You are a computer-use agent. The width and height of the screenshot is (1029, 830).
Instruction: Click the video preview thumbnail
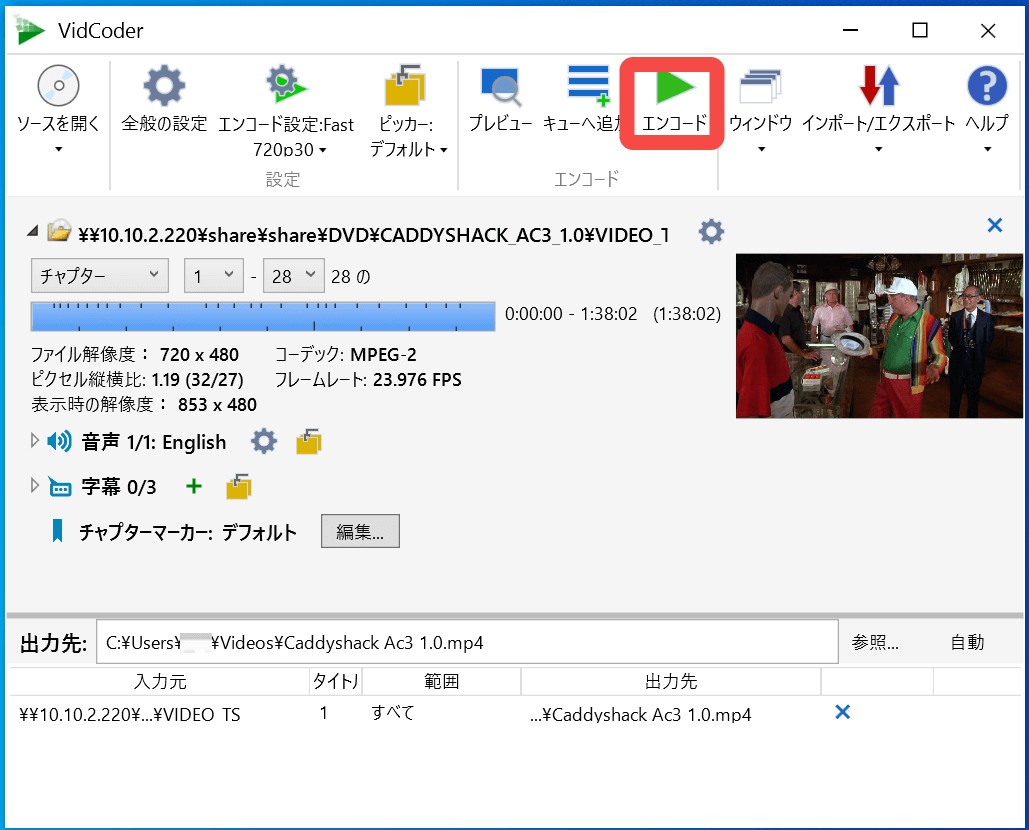pyautogui.click(x=879, y=336)
